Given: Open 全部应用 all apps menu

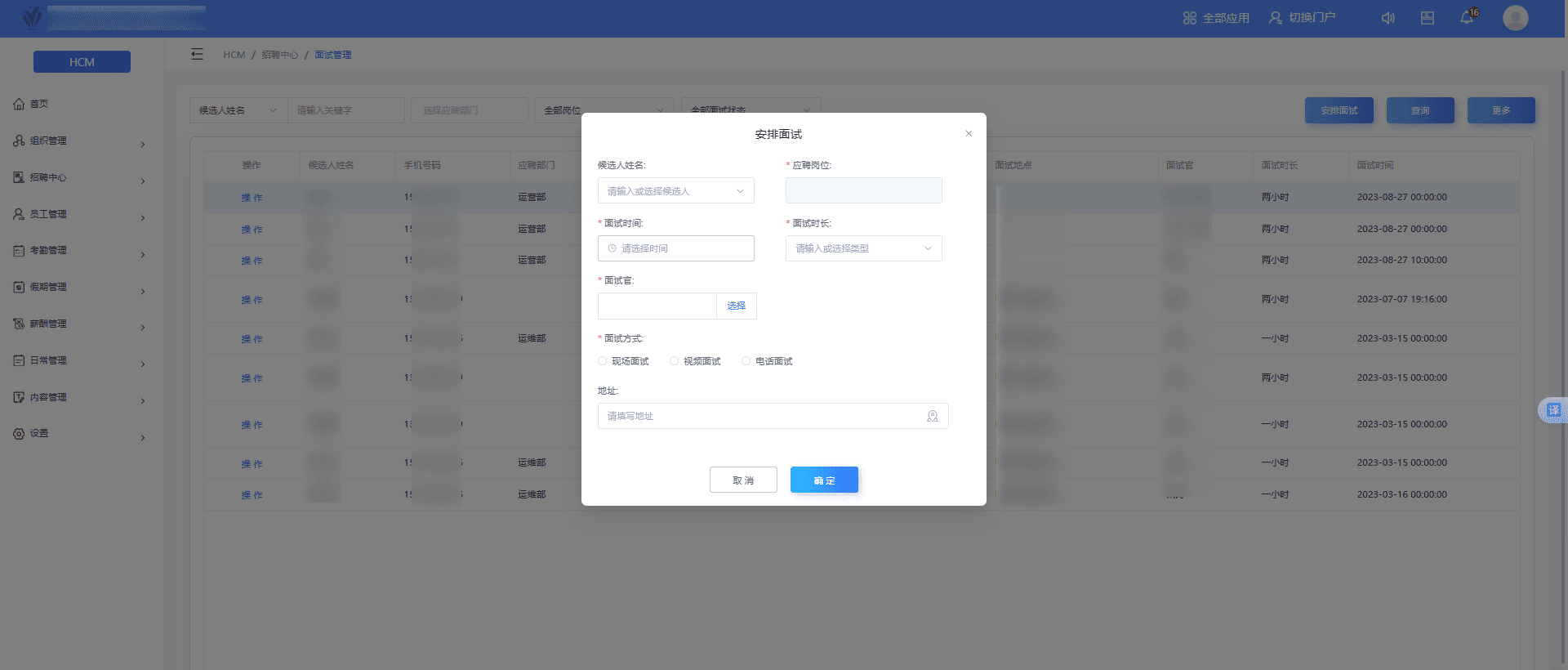Looking at the screenshot, I should coord(1216,18).
